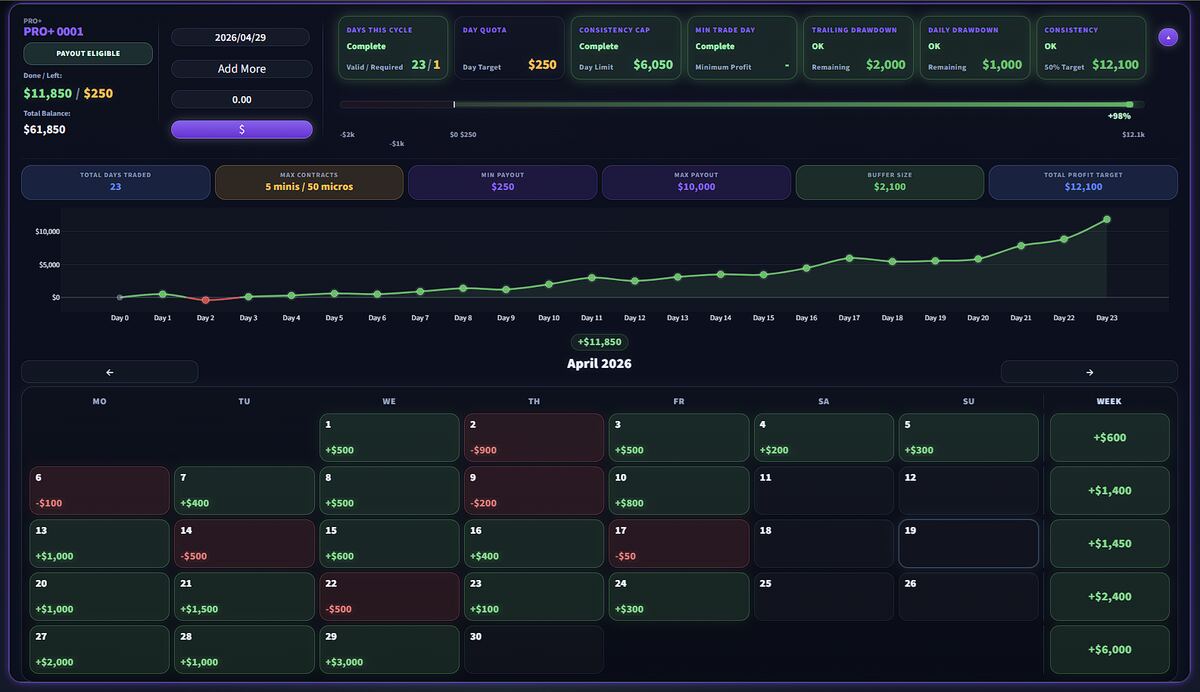This screenshot has height=692, width=1200.
Task: Click week total +$1,450
Action: [1109, 544]
